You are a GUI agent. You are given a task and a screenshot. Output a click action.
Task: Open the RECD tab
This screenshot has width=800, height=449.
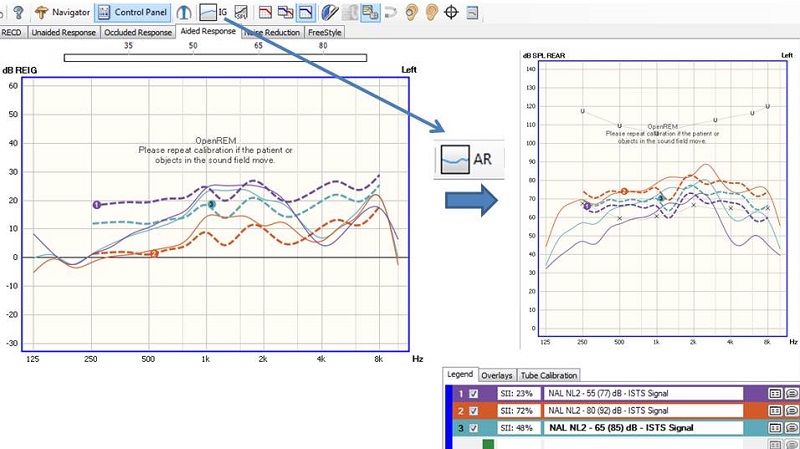click(x=12, y=32)
